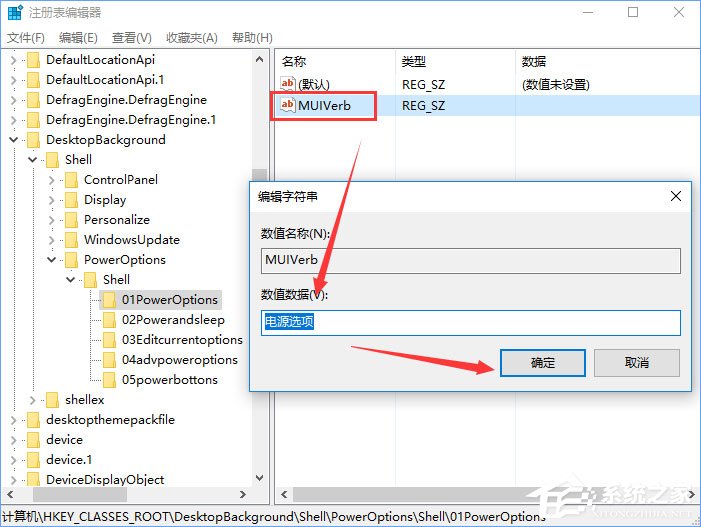
Task: Click the Display folder icon
Action: tap(72, 200)
